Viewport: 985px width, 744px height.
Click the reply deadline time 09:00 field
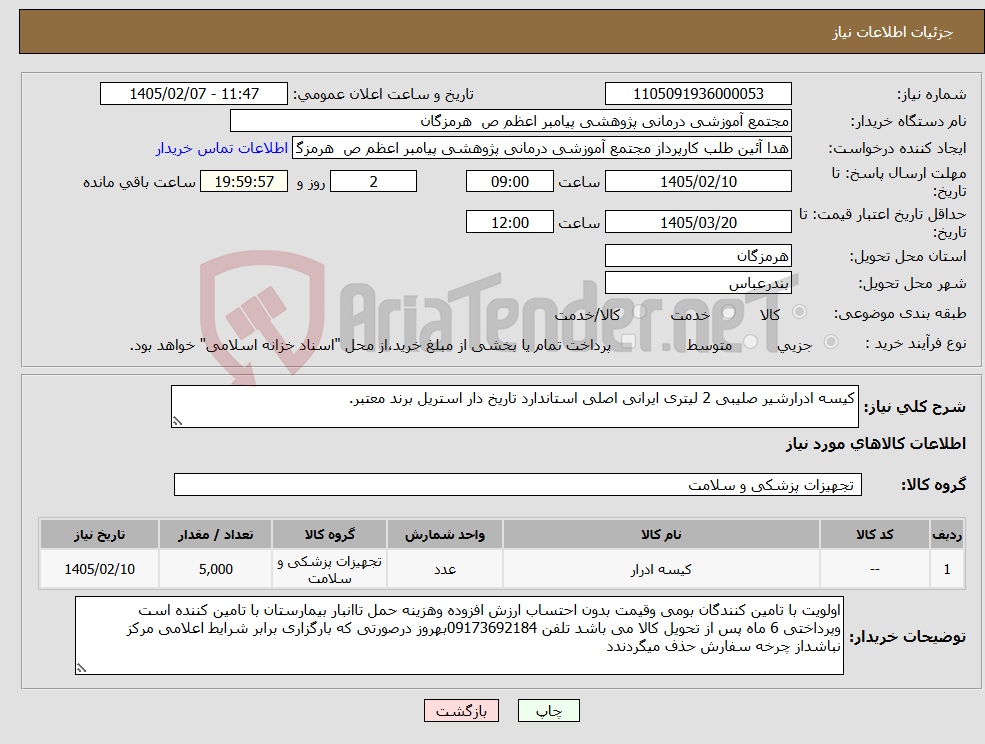509,182
